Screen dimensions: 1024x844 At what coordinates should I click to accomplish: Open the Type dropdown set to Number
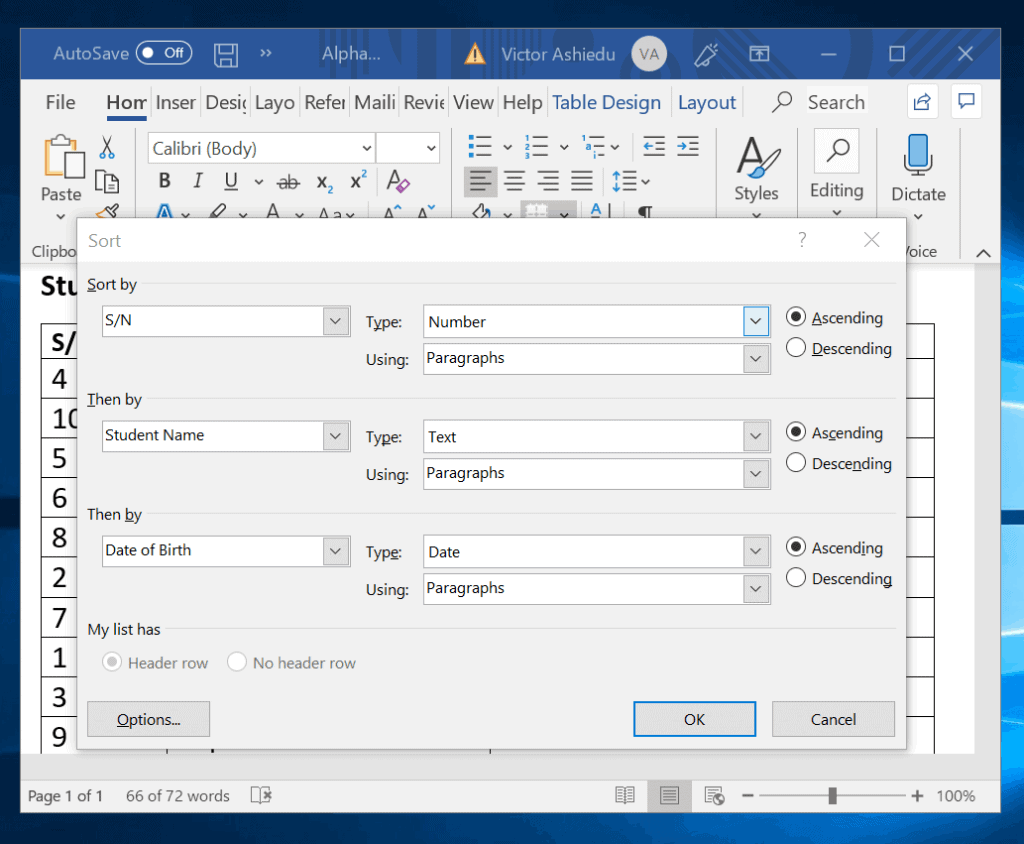tap(756, 321)
